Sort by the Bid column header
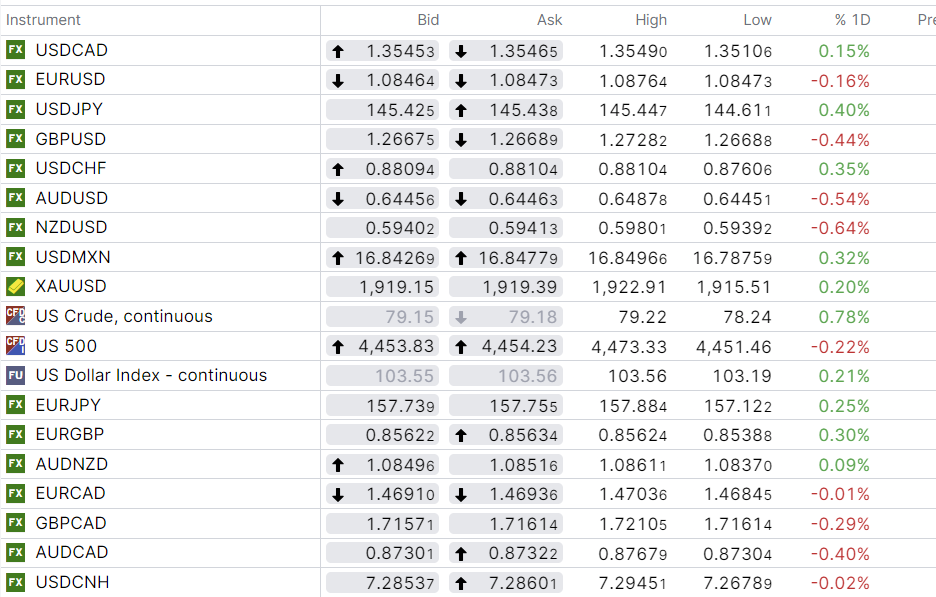936x597 pixels. tap(427, 20)
